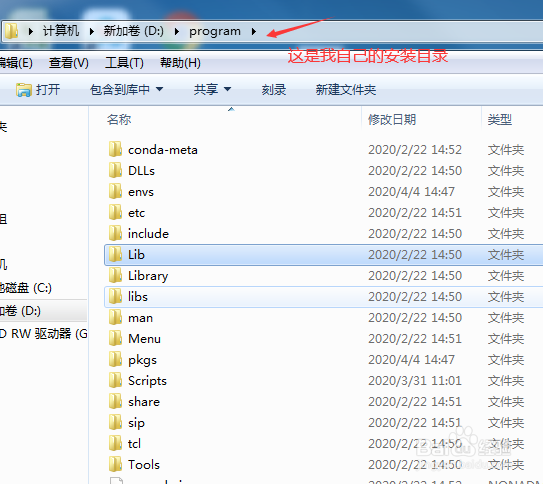Click the include folder icon

pyautogui.click(x=115, y=233)
